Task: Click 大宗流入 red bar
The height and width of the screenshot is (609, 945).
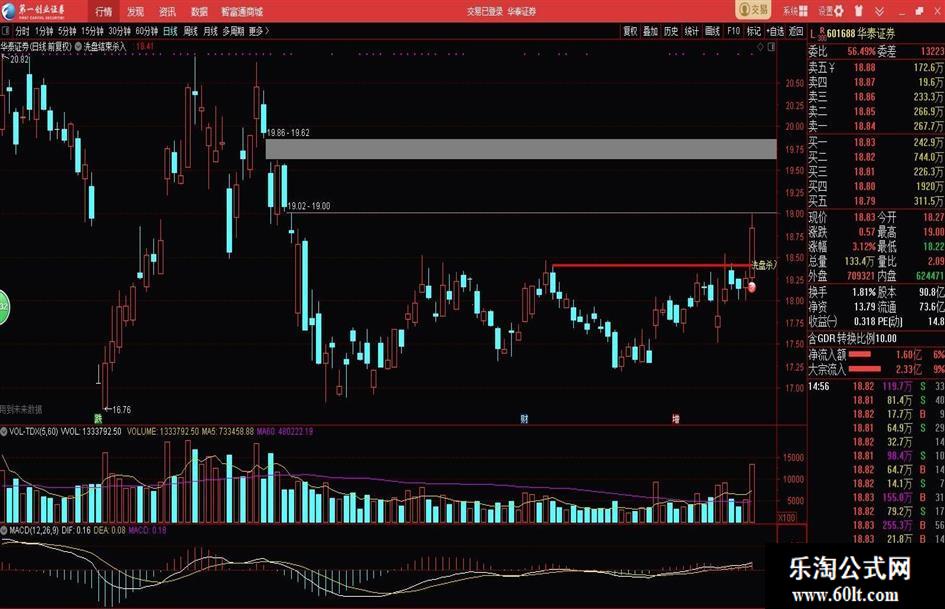Action: pos(864,368)
